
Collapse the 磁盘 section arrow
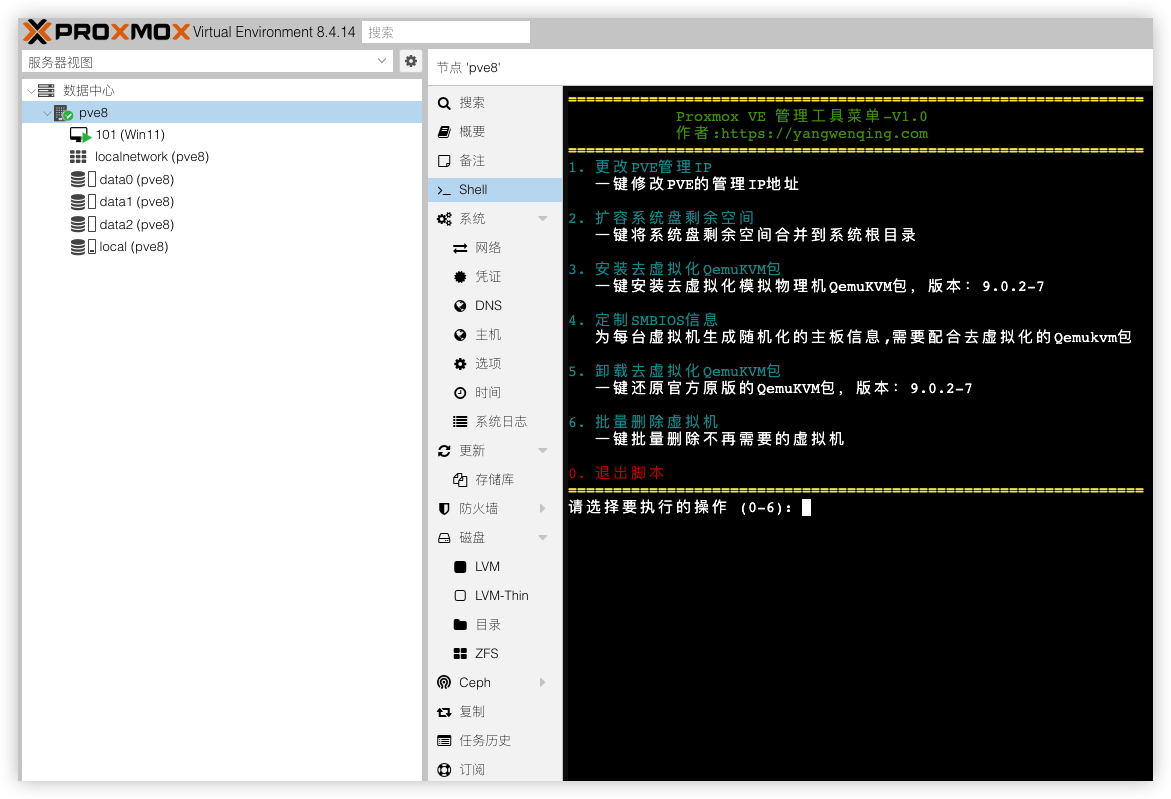pyautogui.click(x=543, y=538)
